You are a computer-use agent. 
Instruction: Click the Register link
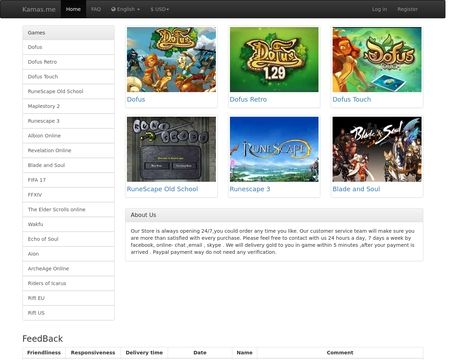pyautogui.click(x=407, y=9)
